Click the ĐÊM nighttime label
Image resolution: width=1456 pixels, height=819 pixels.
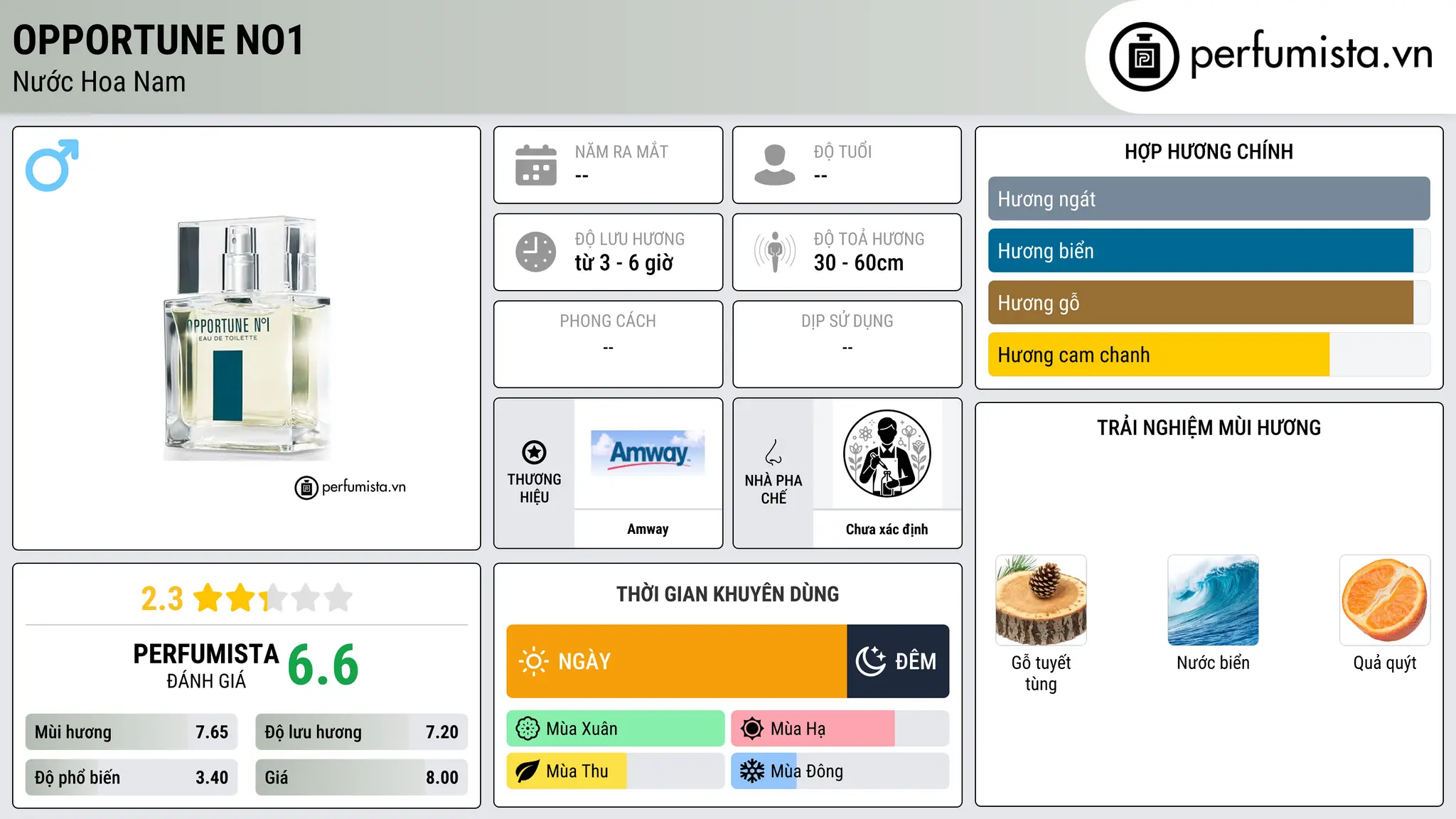point(916,661)
